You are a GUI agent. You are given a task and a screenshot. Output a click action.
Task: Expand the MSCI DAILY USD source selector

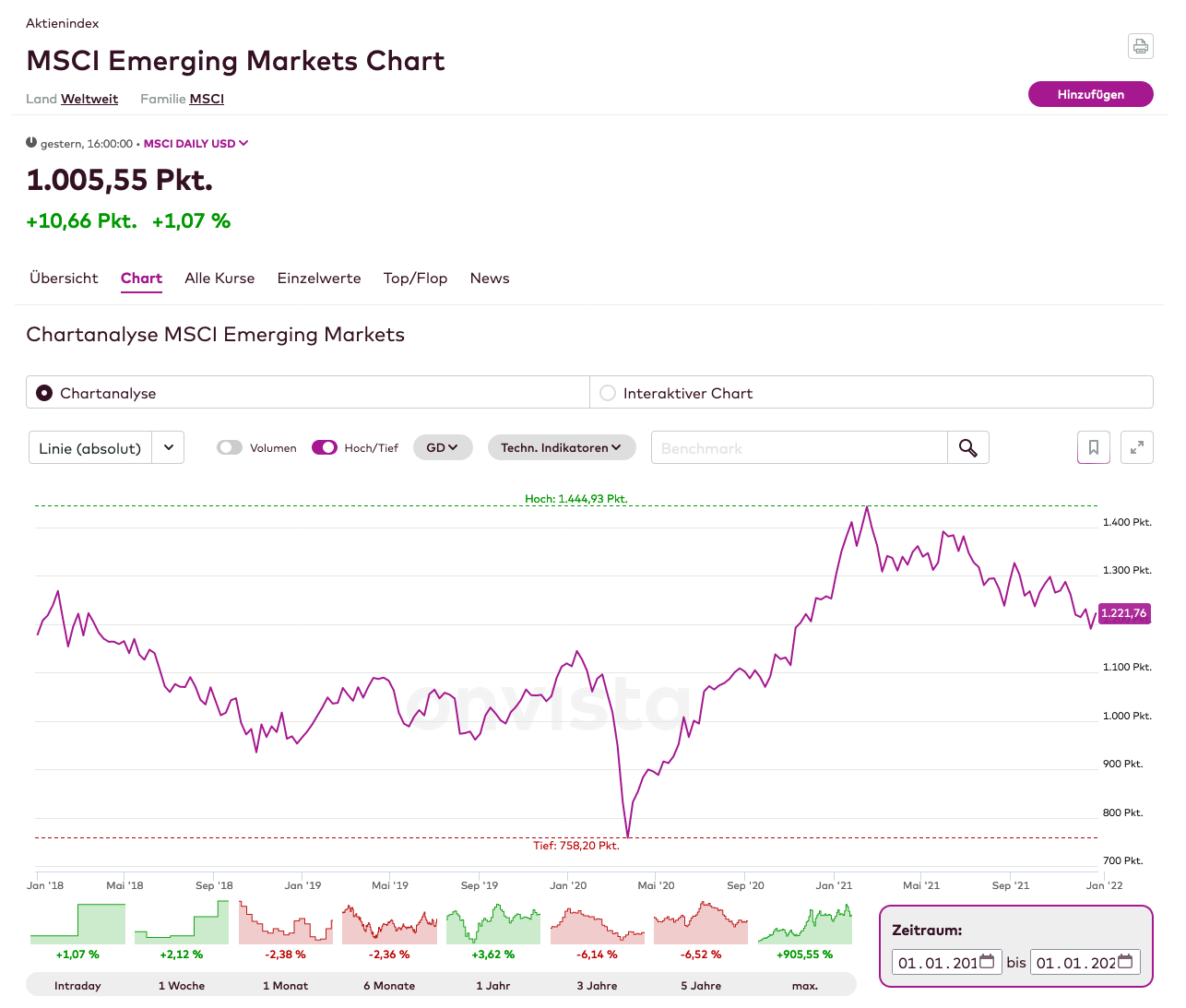[x=196, y=143]
